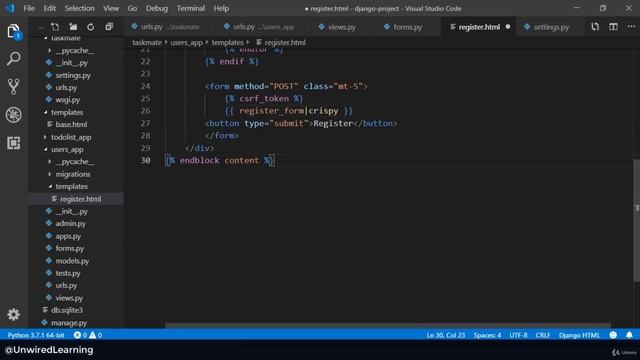Viewport: 640px width, 360px height.
Task: Expand the todolist_app folder
Action: pyautogui.click(x=71, y=137)
